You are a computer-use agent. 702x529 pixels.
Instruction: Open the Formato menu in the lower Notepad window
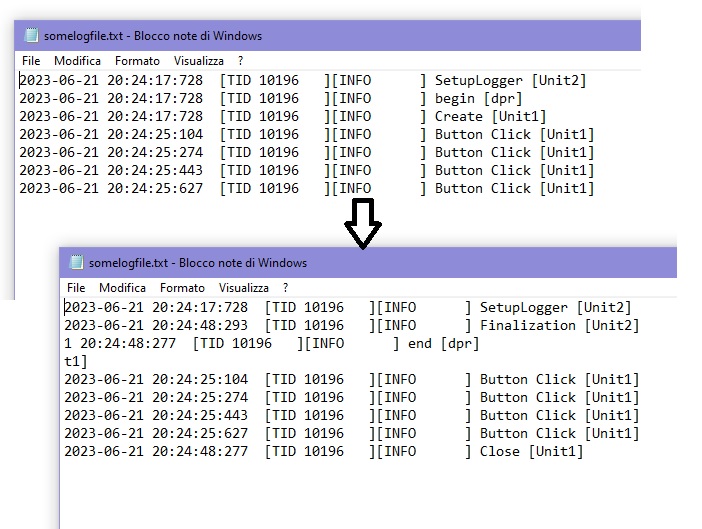pos(182,288)
